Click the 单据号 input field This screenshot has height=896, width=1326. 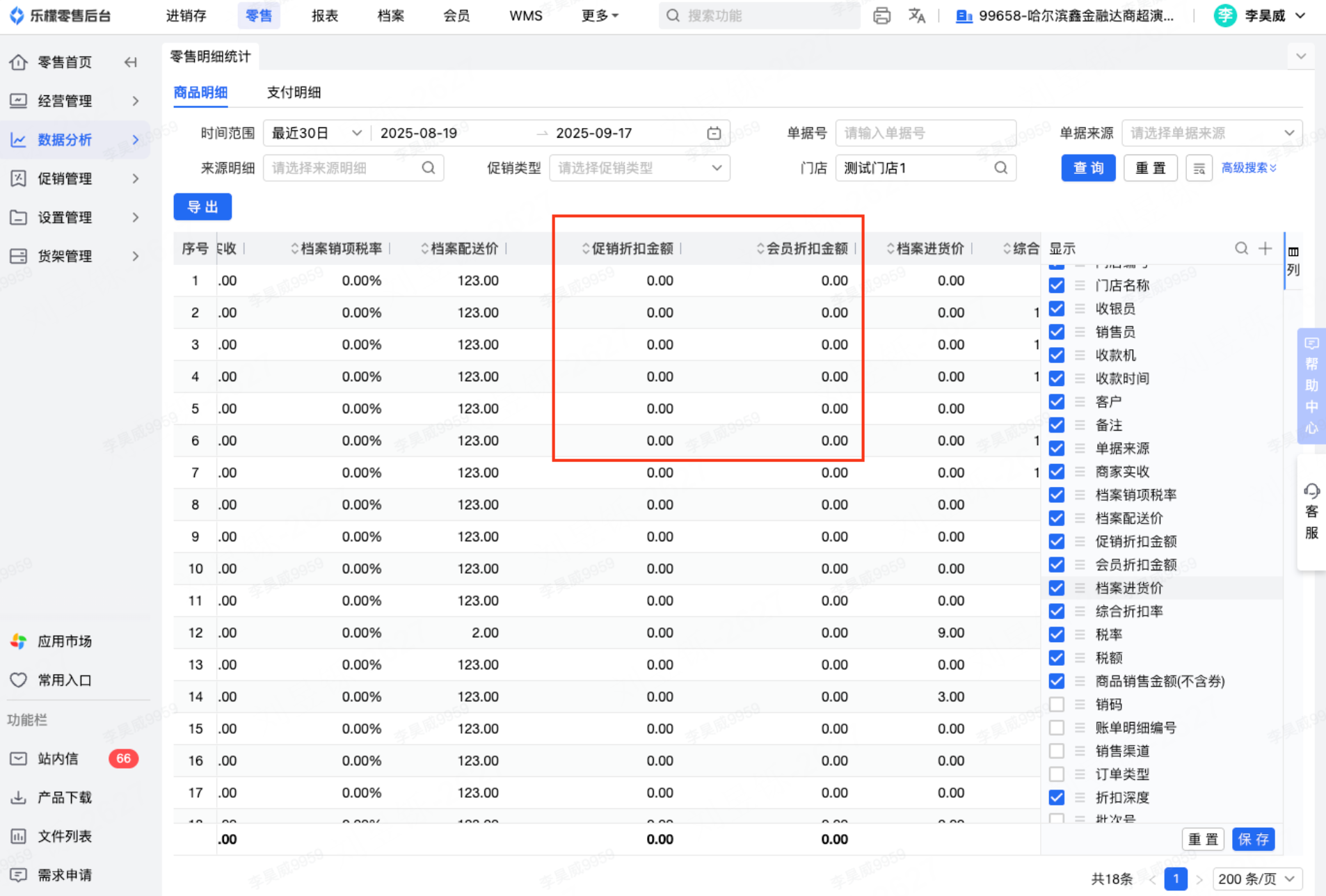(x=925, y=133)
